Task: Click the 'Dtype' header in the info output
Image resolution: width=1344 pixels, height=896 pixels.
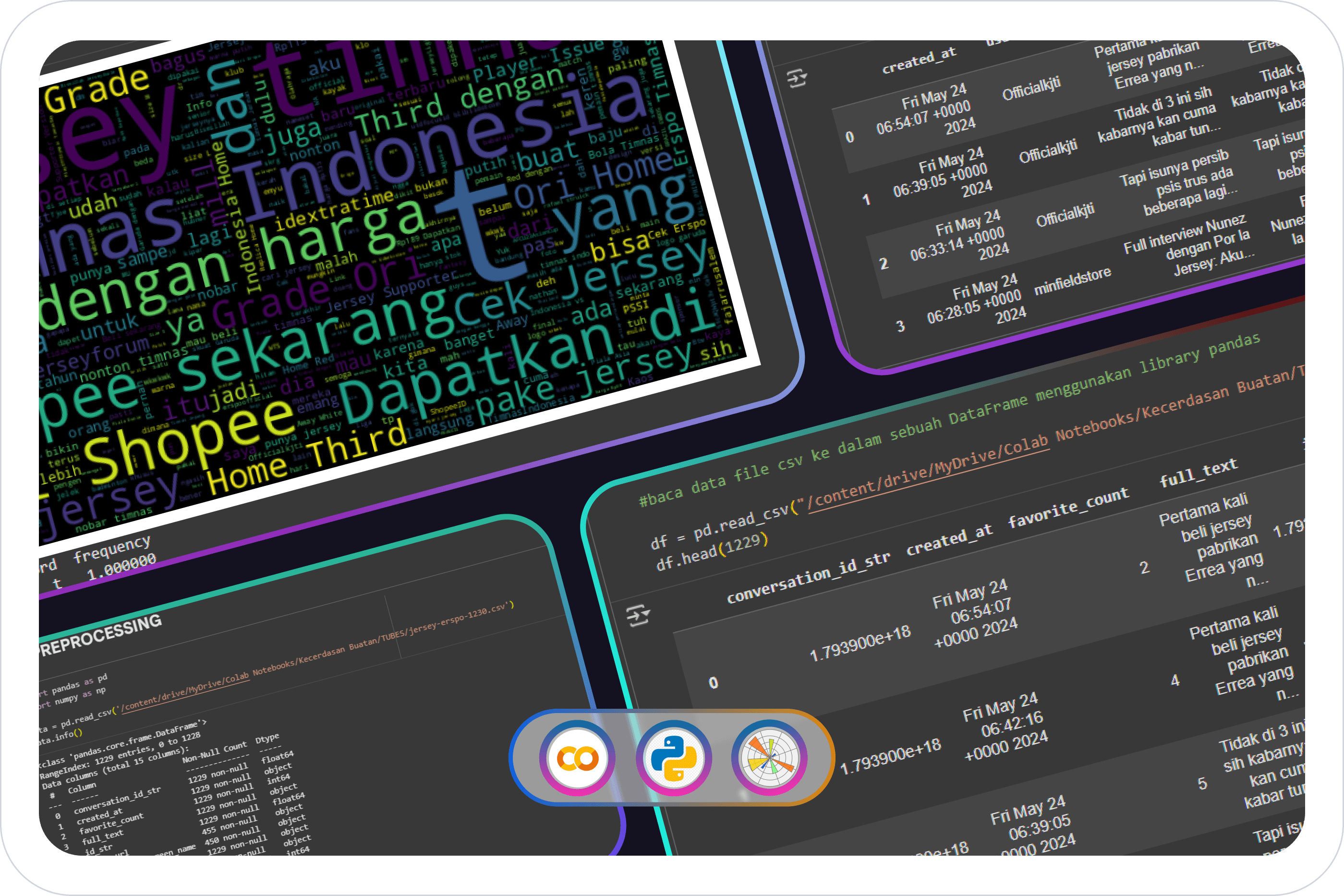Action: coord(267,739)
